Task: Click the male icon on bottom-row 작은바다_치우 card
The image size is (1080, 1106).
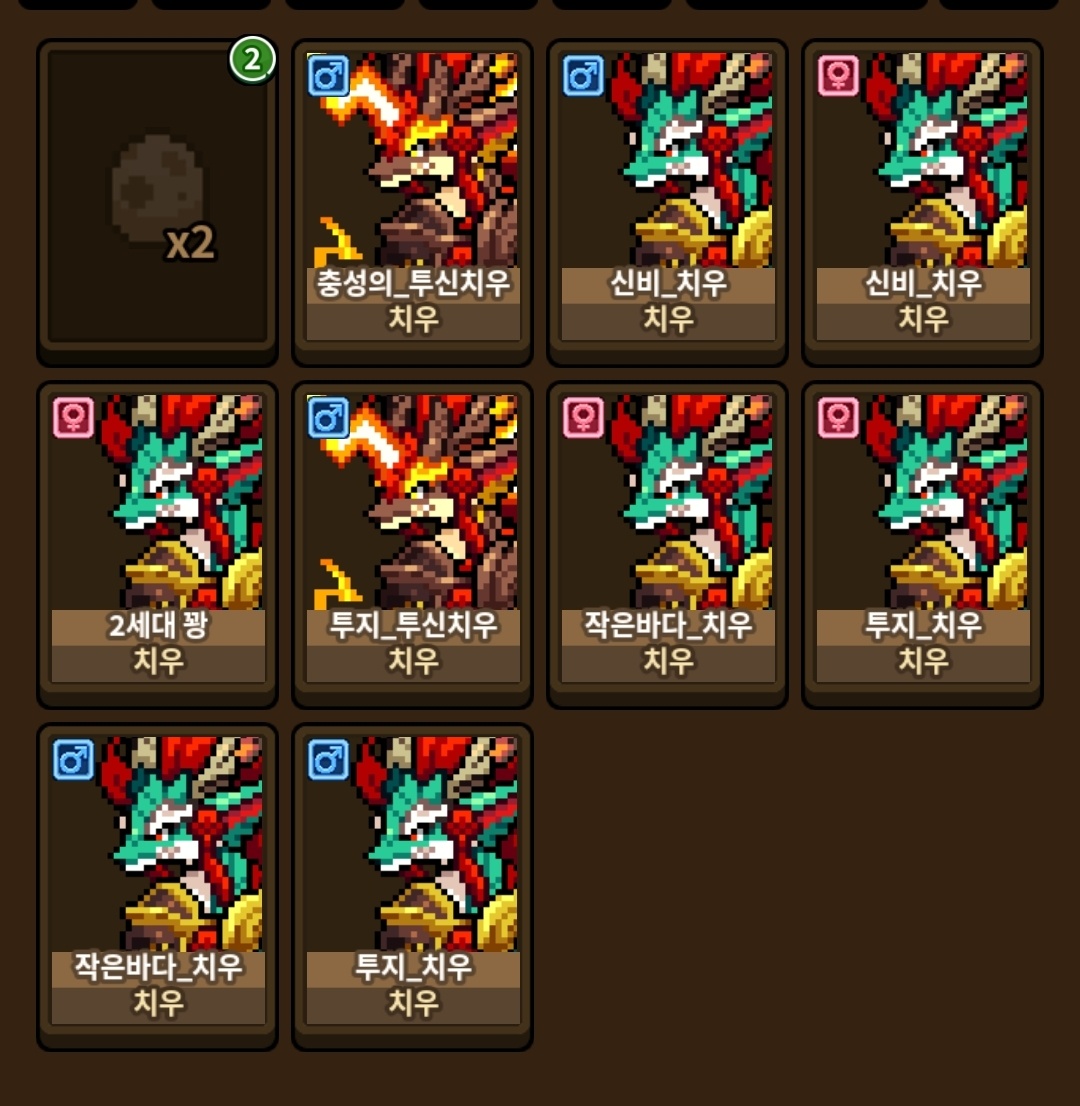Action: pos(73,759)
